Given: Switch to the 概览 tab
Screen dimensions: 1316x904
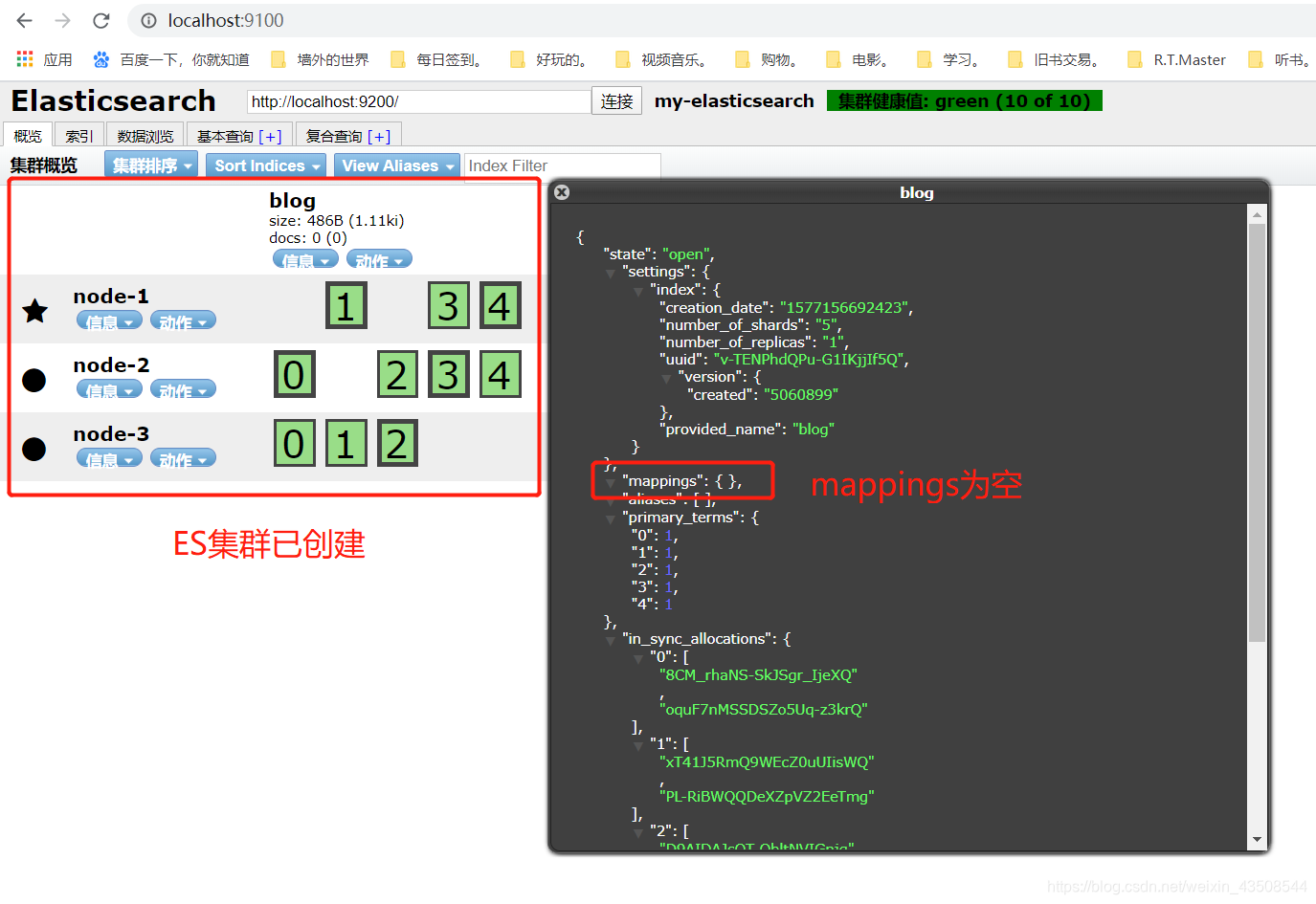Looking at the screenshot, I should click(28, 136).
